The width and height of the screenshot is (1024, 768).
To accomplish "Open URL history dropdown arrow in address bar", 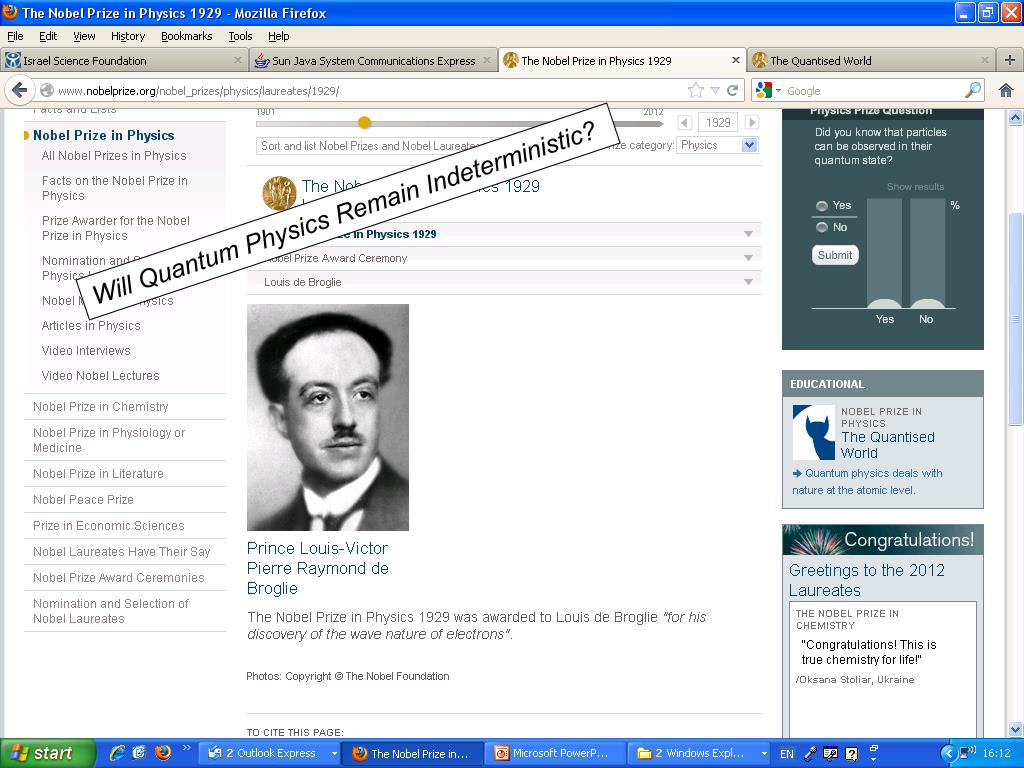I will [x=715, y=90].
